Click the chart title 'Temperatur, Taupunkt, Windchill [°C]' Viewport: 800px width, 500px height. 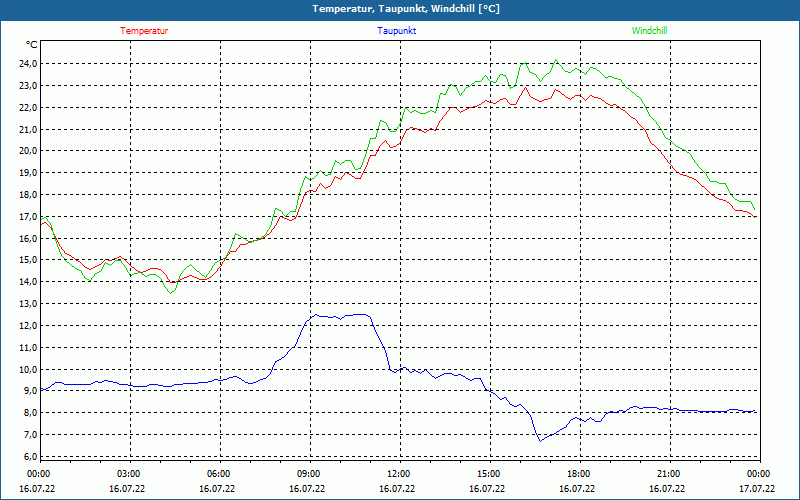406,9
